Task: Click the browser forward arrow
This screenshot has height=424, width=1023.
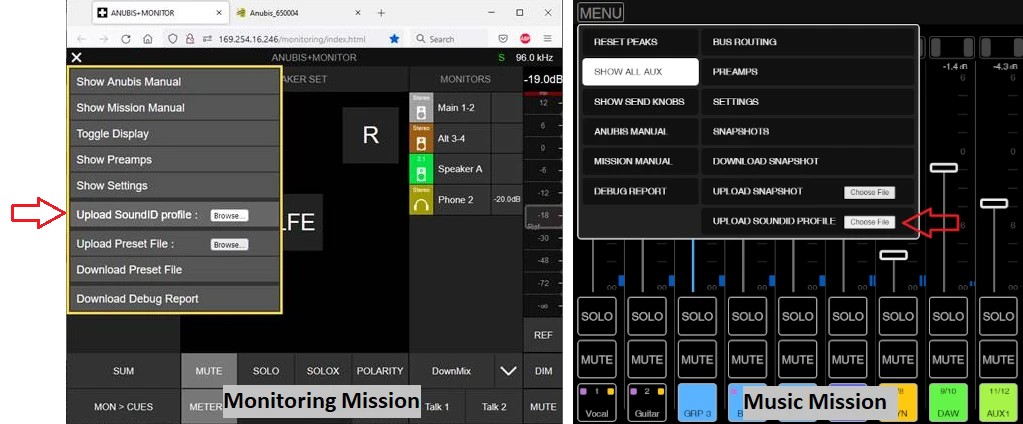Action: (104, 39)
